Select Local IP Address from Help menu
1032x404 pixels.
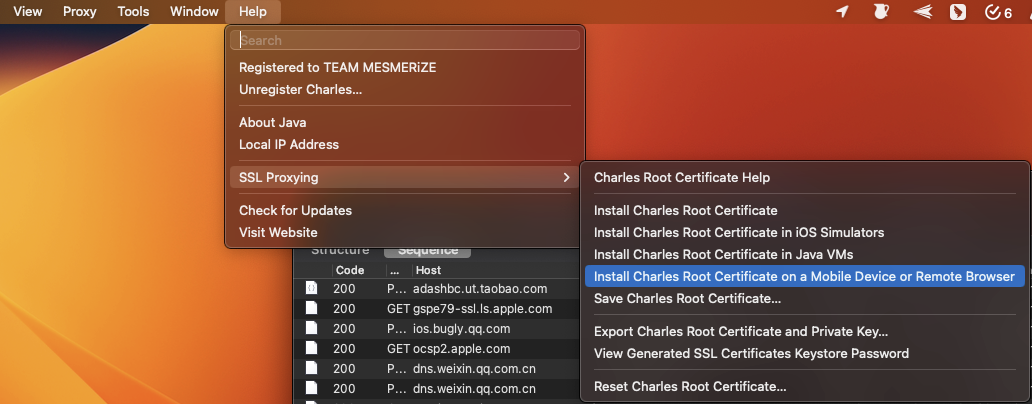[289, 145]
